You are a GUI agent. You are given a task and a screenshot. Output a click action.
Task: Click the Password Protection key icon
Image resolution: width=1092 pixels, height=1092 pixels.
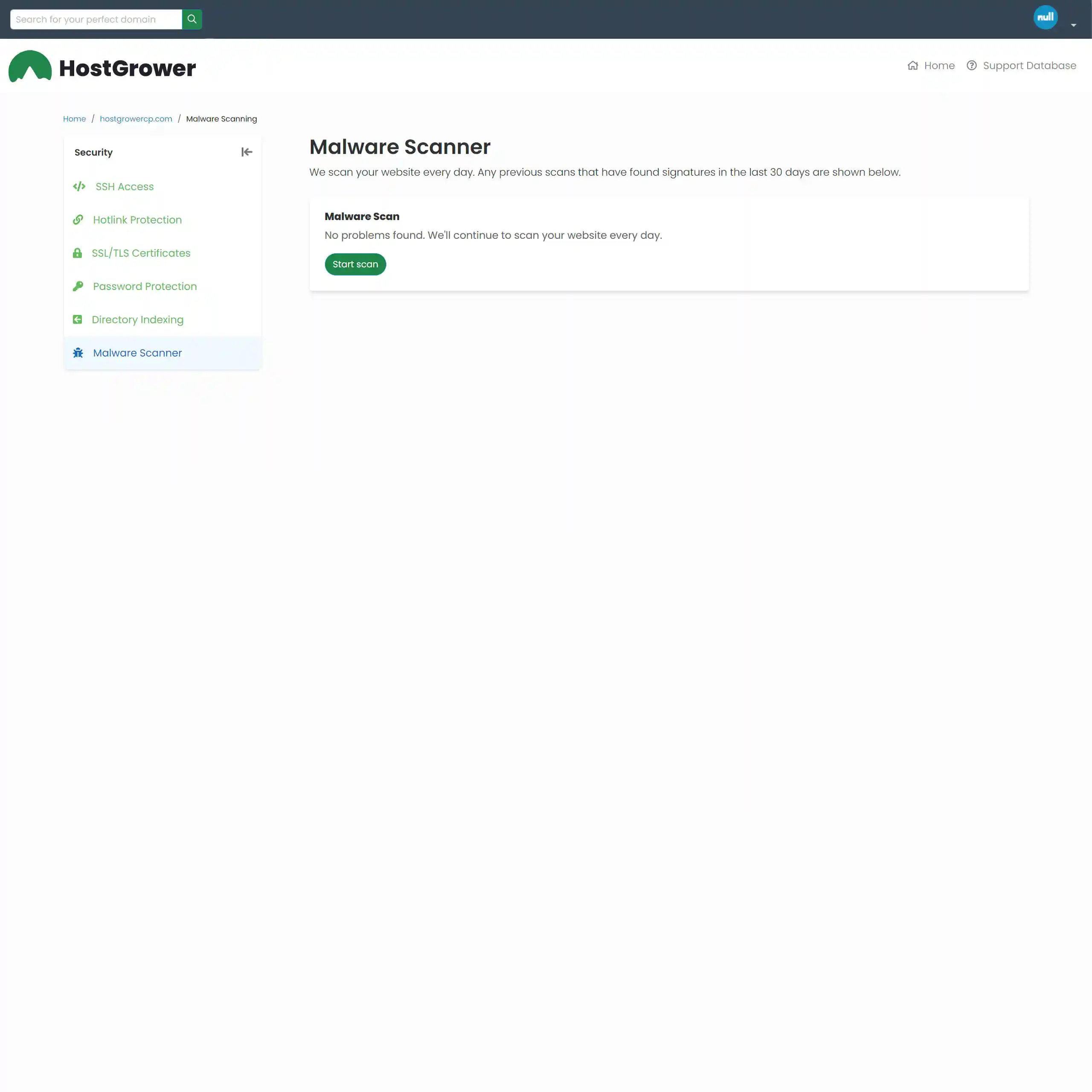pos(78,287)
